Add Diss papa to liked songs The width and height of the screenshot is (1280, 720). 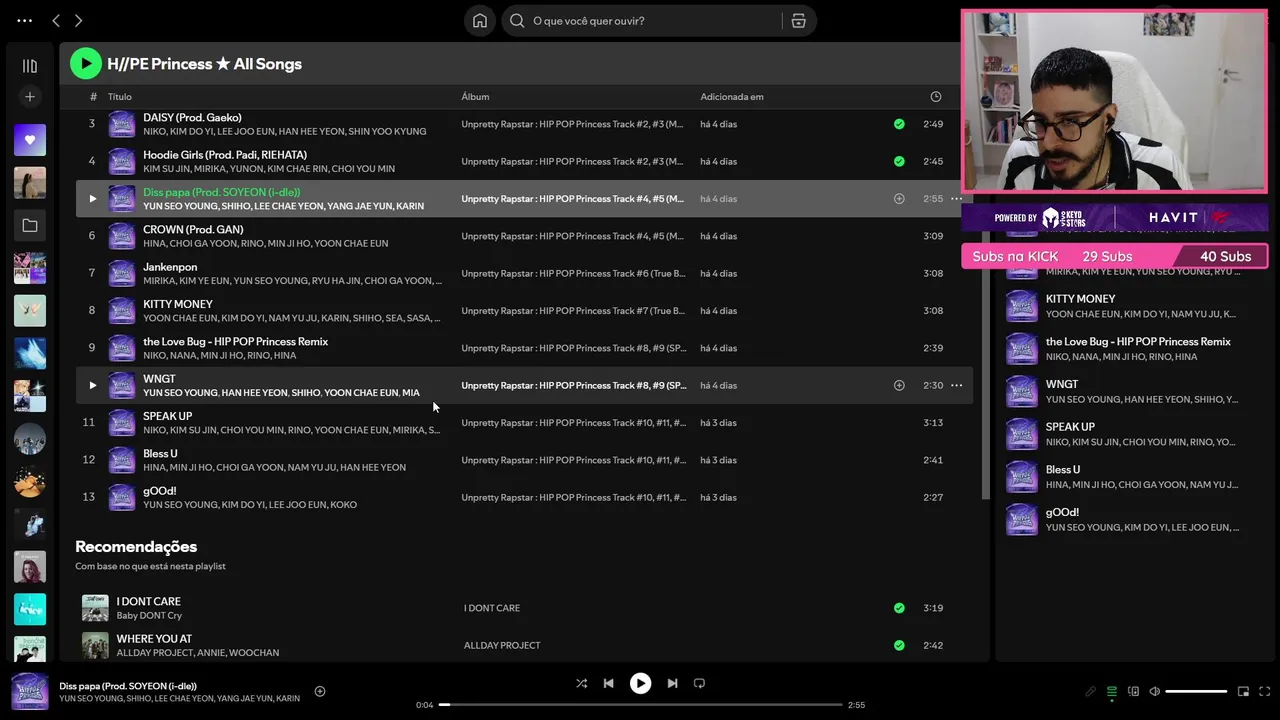coord(899,199)
